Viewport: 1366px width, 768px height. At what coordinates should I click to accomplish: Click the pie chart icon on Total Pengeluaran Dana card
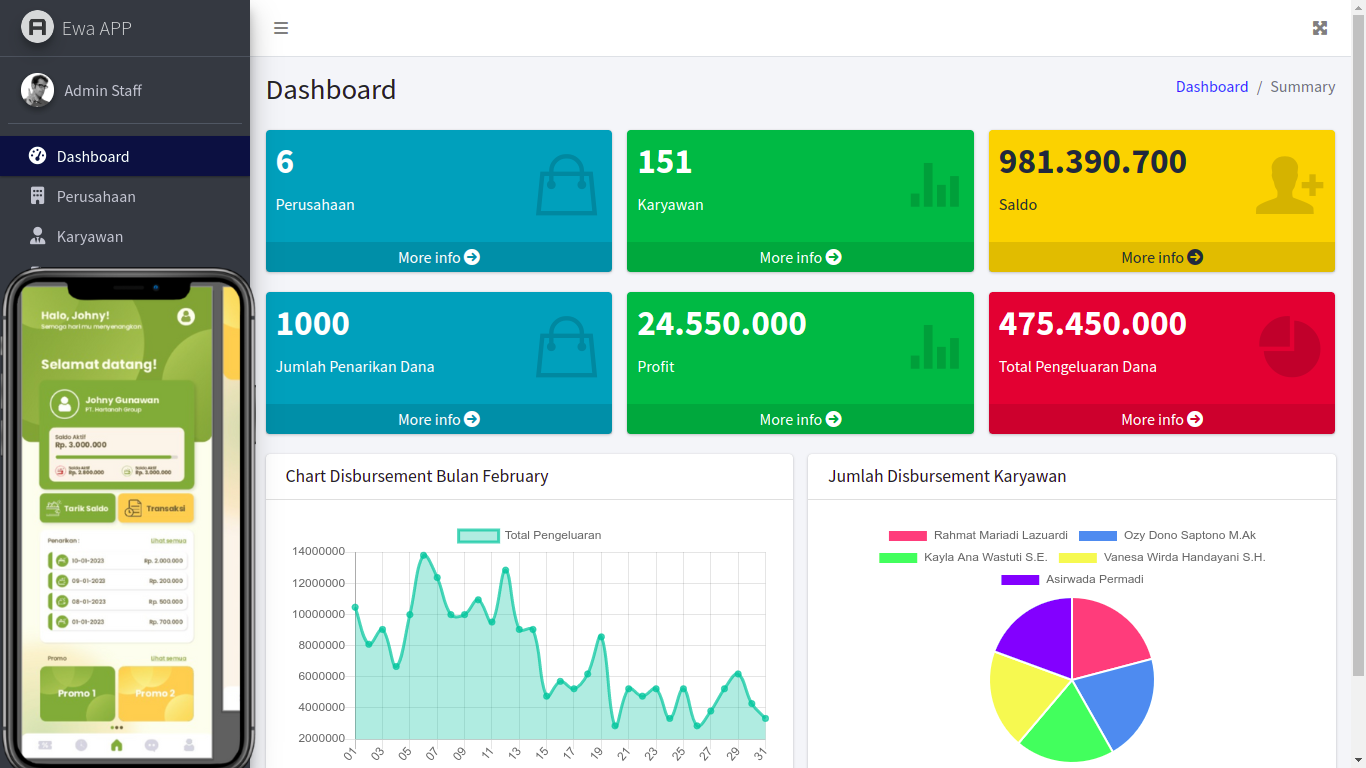click(1289, 347)
